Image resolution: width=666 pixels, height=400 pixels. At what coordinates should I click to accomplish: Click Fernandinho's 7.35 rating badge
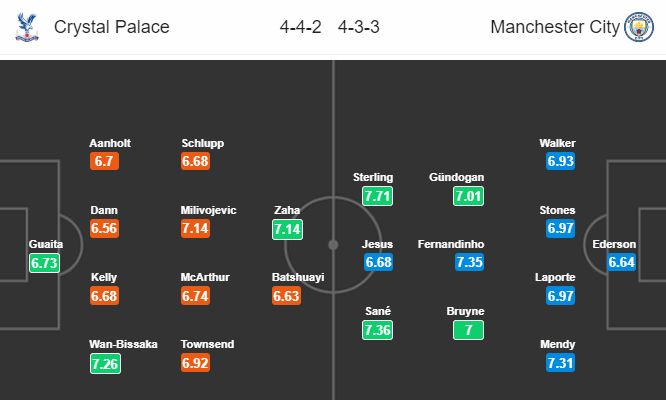click(x=469, y=262)
